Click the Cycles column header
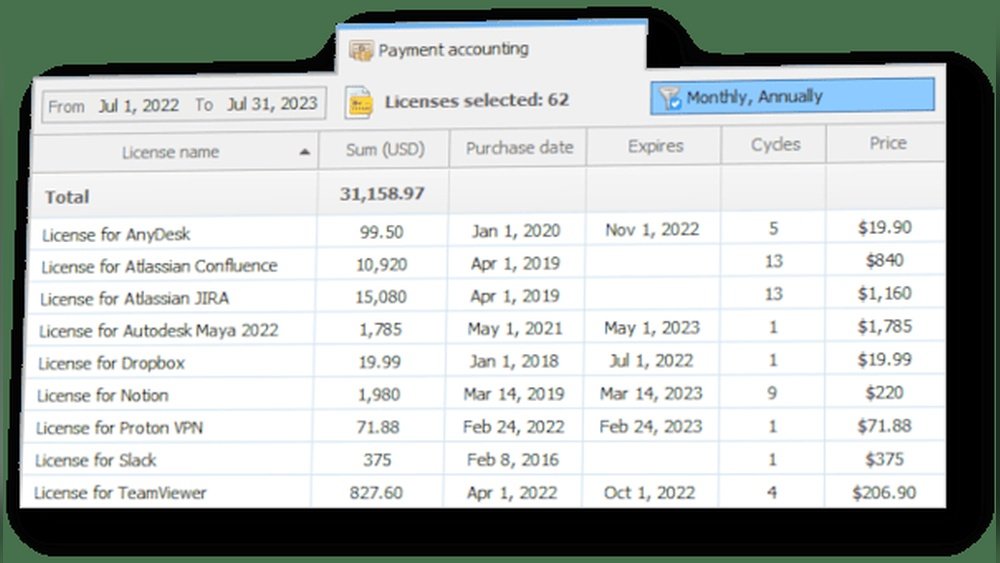The width and height of the screenshot is (1000, 563). tap(775, 144)
